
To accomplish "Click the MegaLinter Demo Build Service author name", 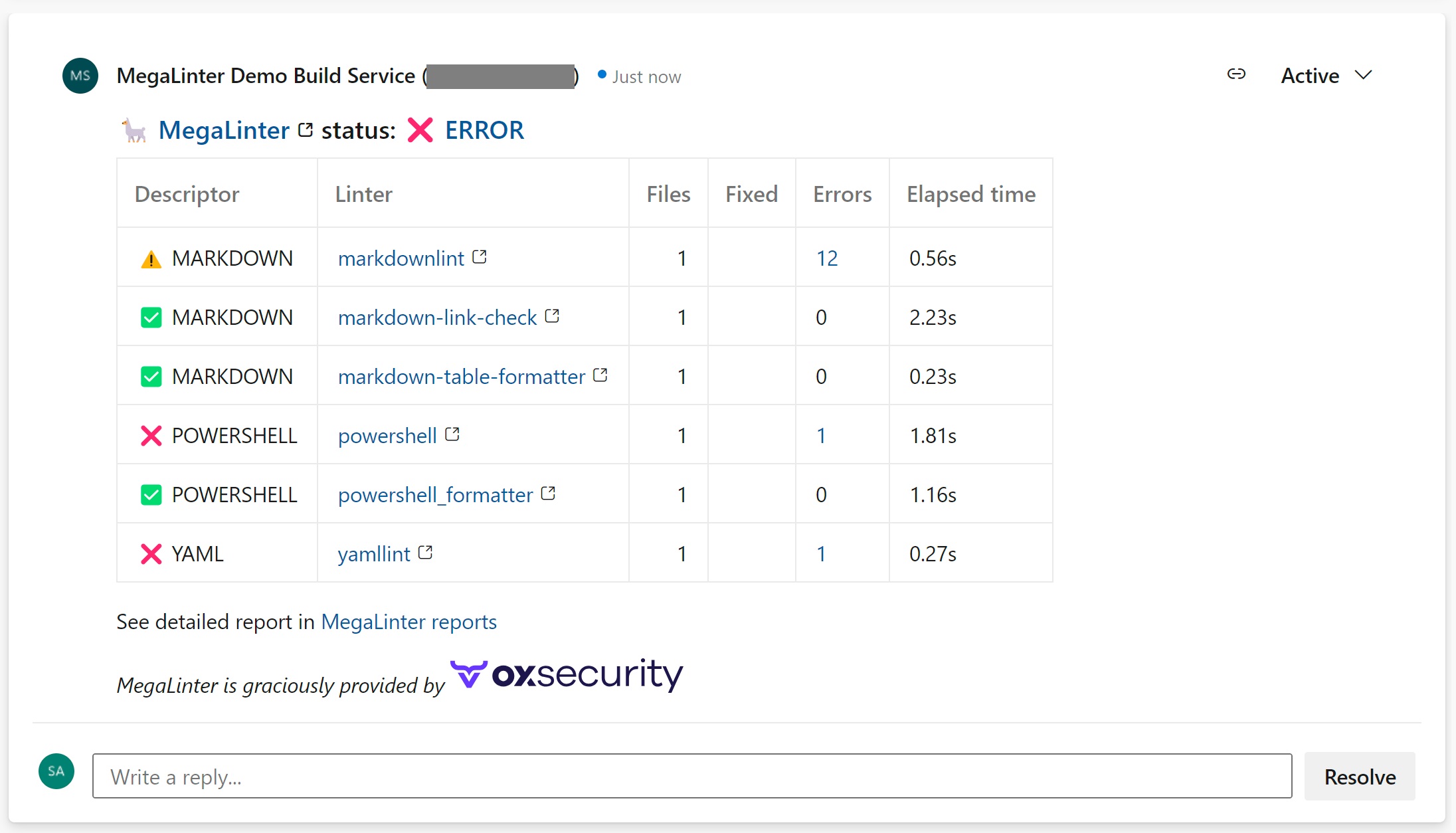I will click(266, 76).
